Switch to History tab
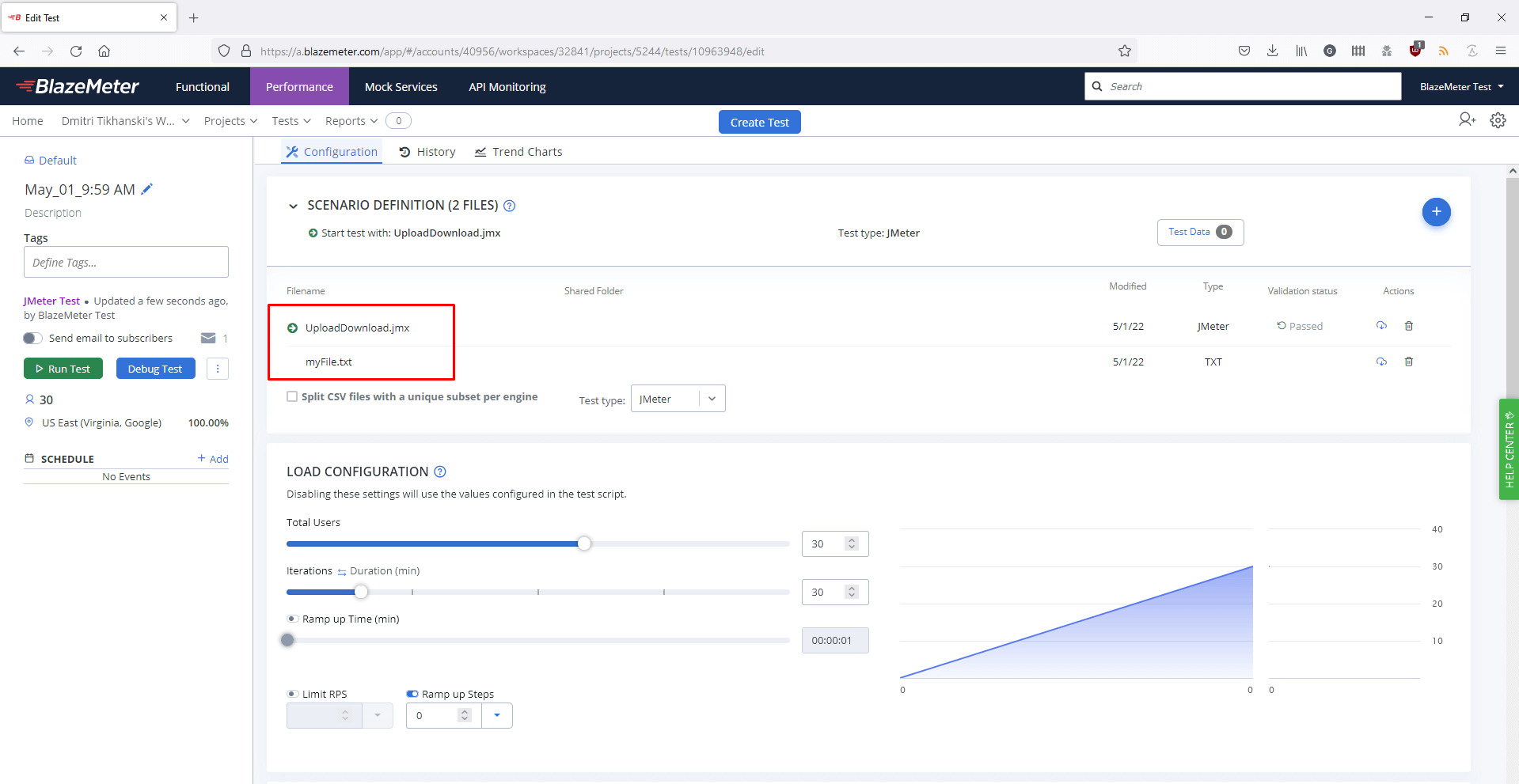Viewport: 1519px width, 784px height. point(427,152)
